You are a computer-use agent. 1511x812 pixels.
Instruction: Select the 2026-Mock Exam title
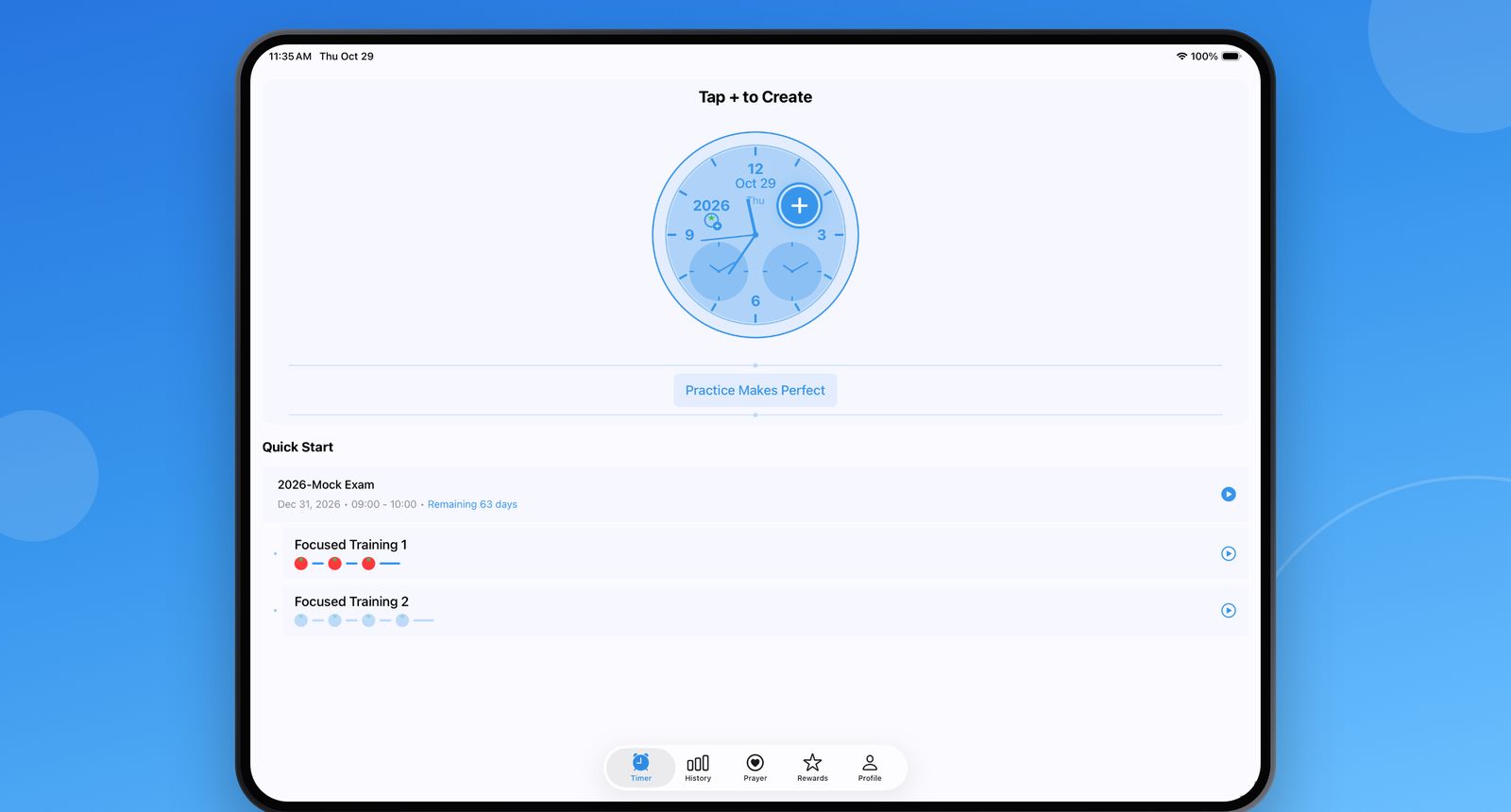click(x=326, y=484)
